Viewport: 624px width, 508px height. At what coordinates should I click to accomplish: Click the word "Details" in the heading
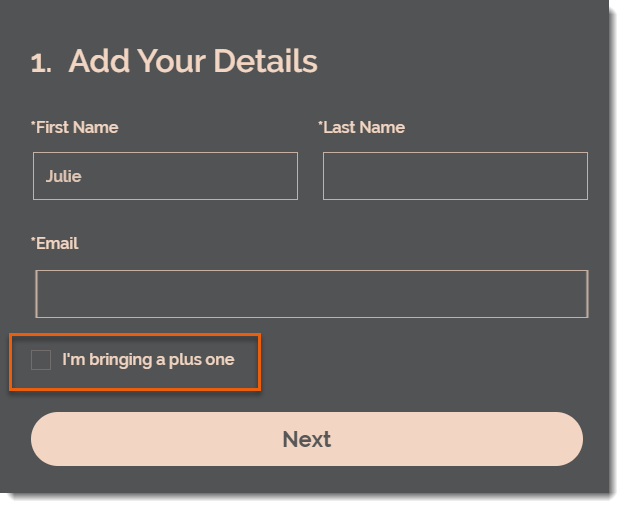coord(265,61)
